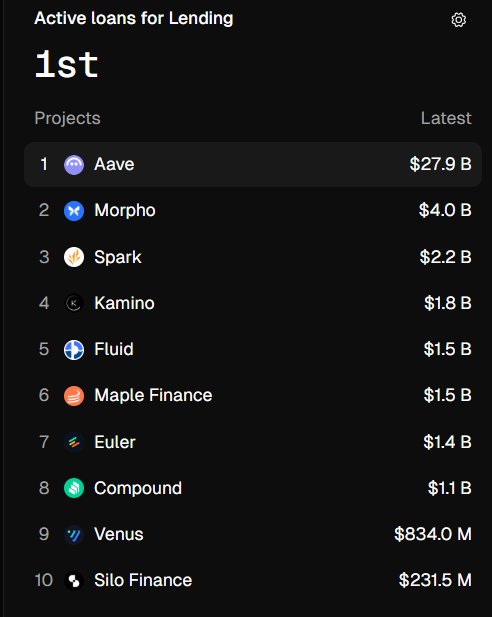Open the Morpho project name

tap(125, 211)
